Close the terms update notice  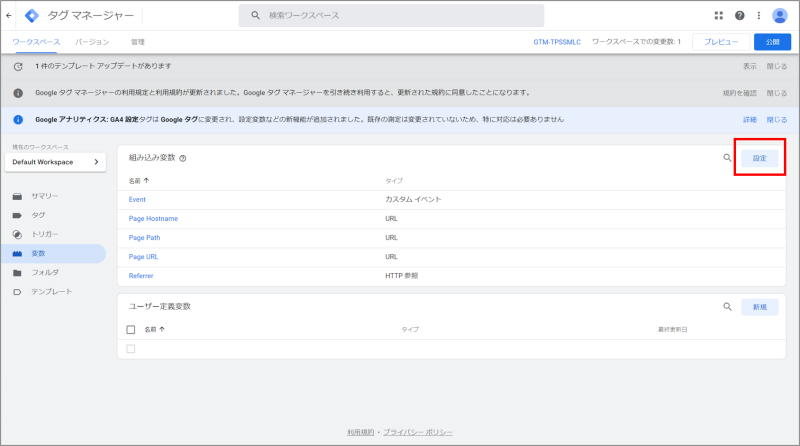click(x=777, y=93)
